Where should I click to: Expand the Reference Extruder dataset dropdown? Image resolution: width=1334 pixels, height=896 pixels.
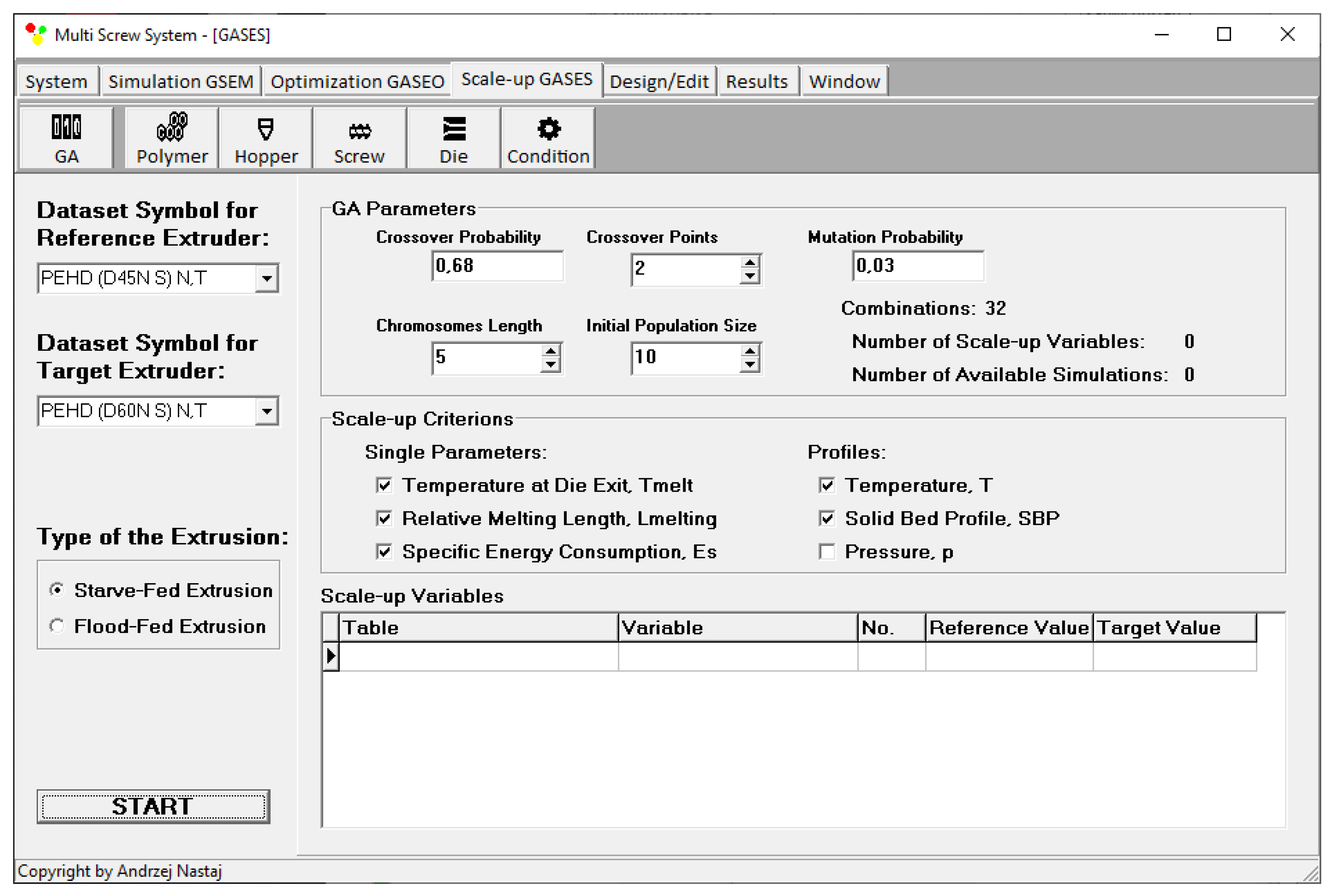point(267,279)
